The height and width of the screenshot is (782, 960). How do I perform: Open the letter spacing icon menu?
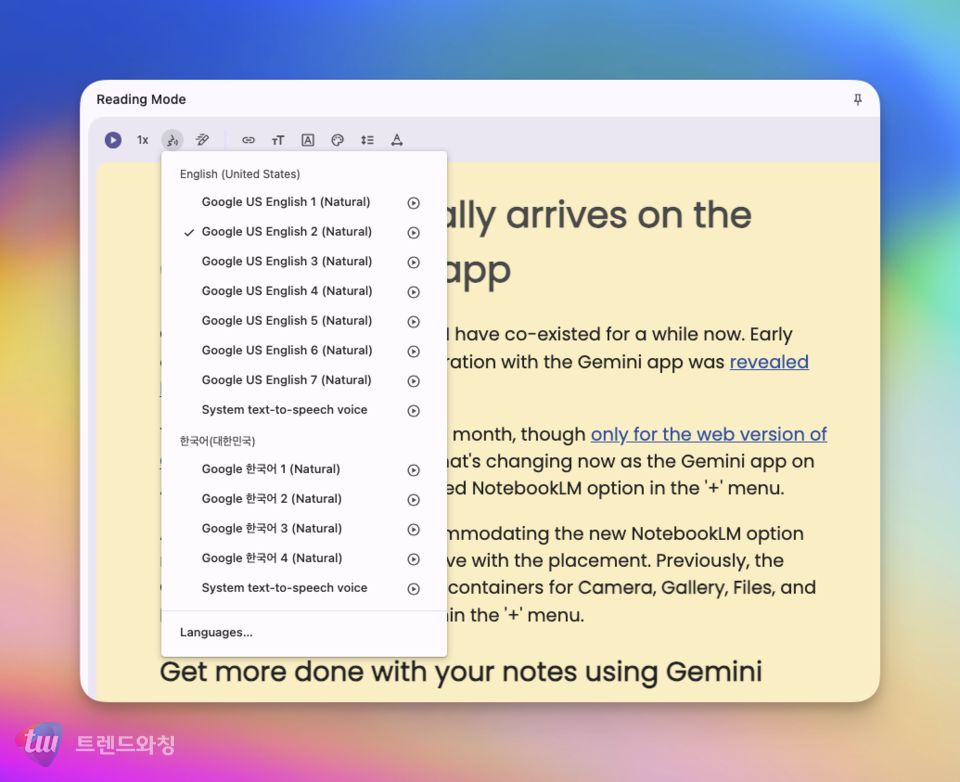[397, 140]
